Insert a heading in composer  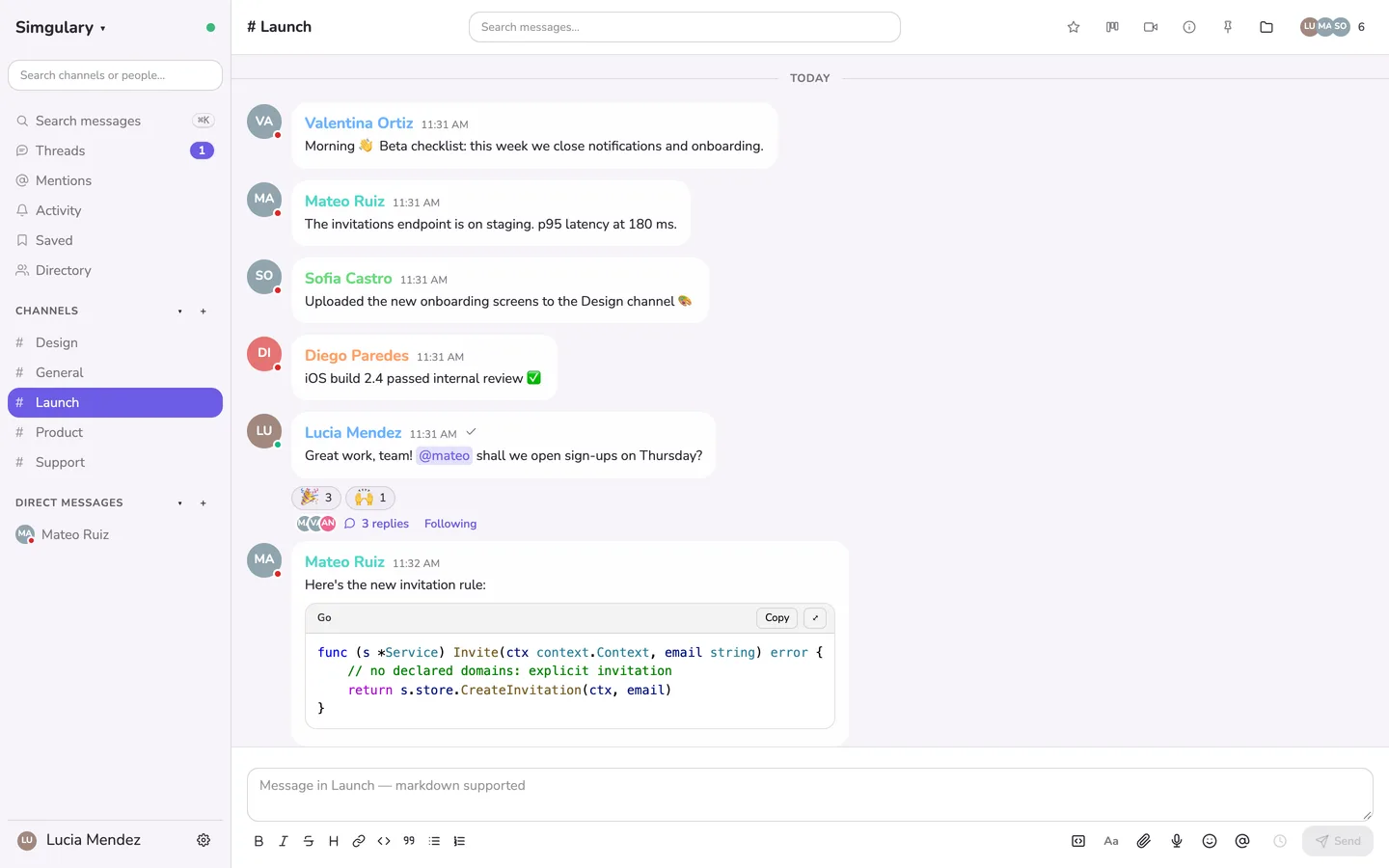click(x=334, y=841)
